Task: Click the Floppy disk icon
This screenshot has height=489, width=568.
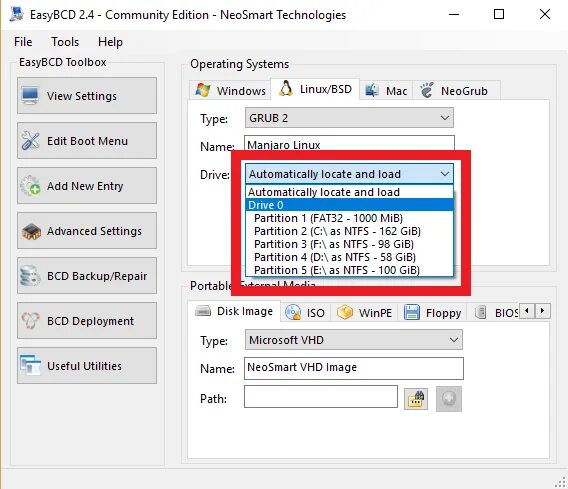Action: [x=412, y=312]
